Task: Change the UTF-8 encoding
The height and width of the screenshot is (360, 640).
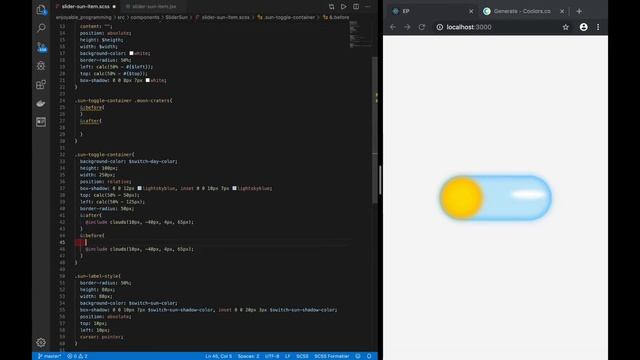Action: [272, 356]
